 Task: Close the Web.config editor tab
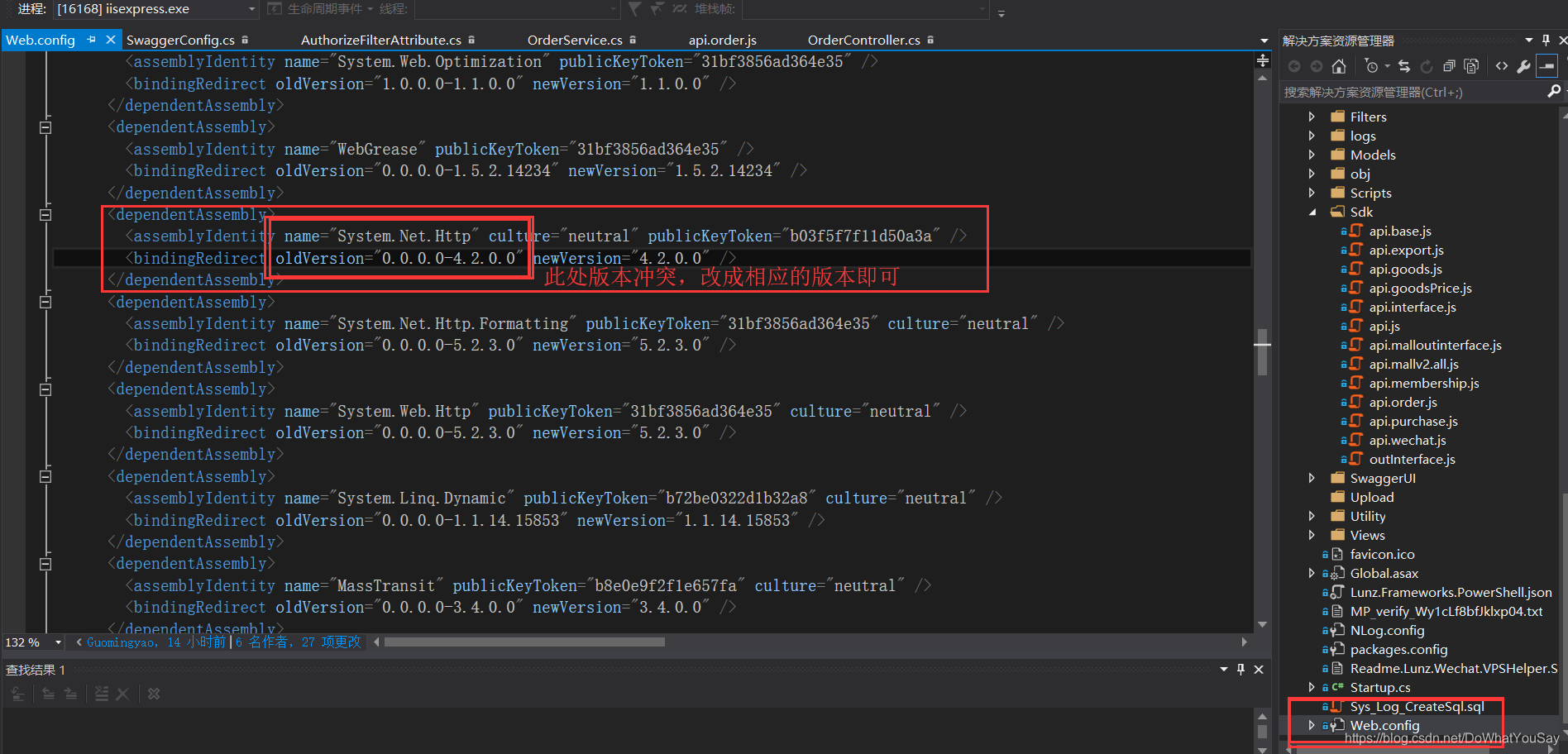click(111, 40)
